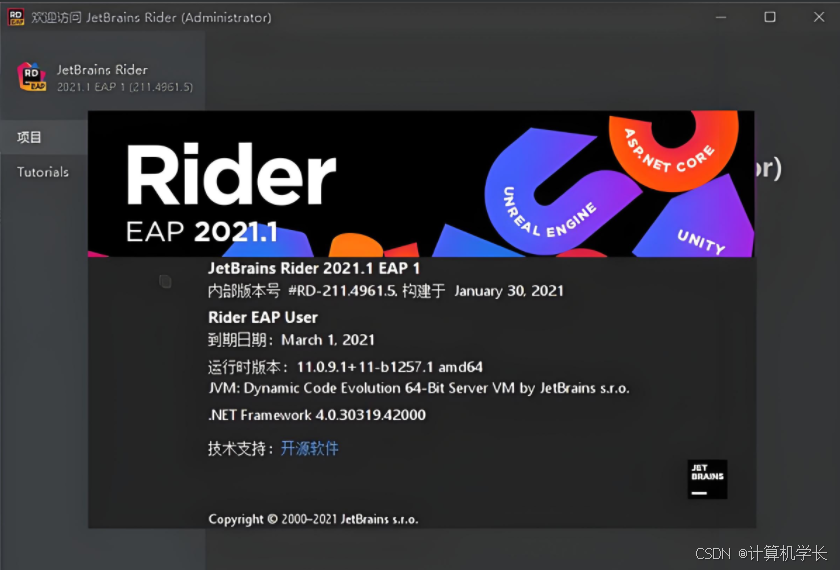The height and width of the screenshot is (570, 840).
Task: Click runtime version '11.0.9.1+11-b1257.1 amd64'
Action: point(389,367)
